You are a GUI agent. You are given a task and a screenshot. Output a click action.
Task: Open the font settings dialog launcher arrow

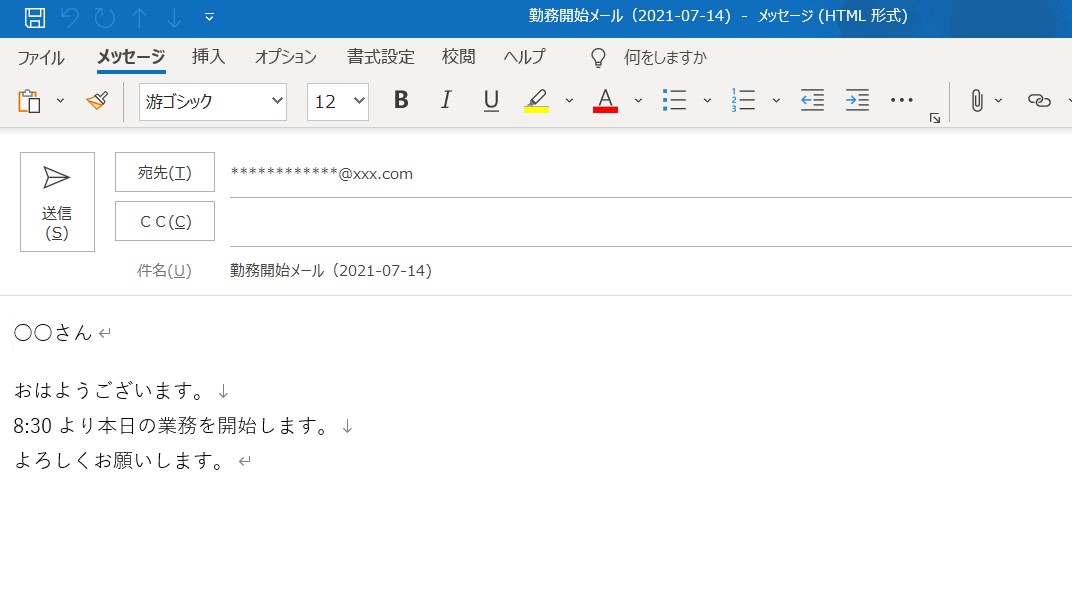(934, 118)
